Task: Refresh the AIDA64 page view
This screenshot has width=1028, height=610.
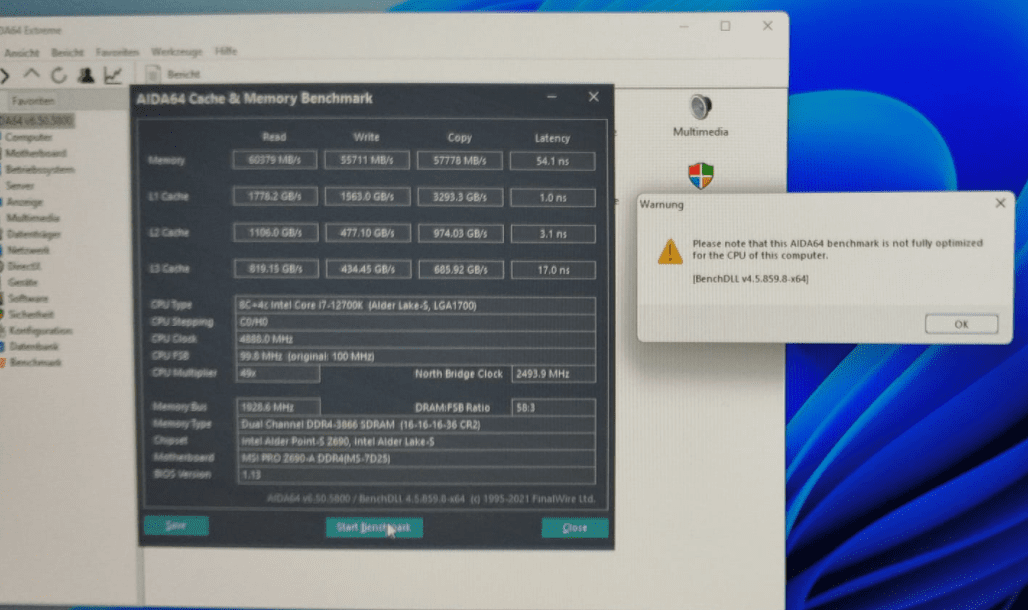Action: pos(59,75)
